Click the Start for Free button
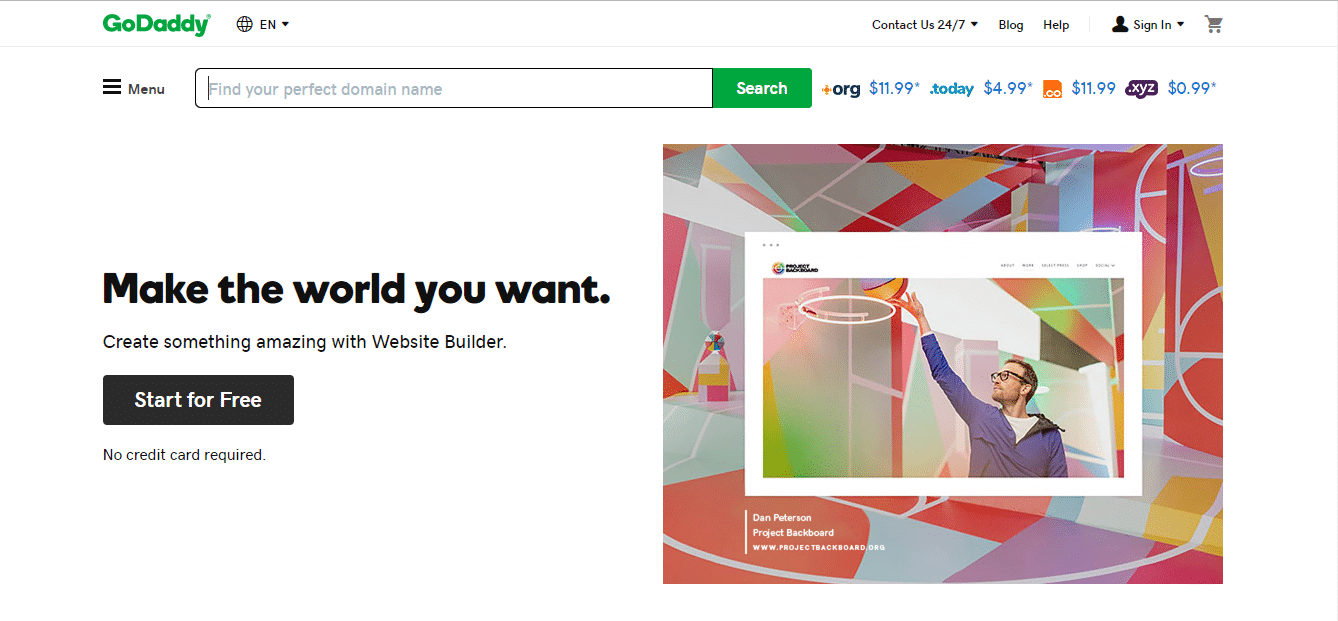1338x621 pixels. 197,399
